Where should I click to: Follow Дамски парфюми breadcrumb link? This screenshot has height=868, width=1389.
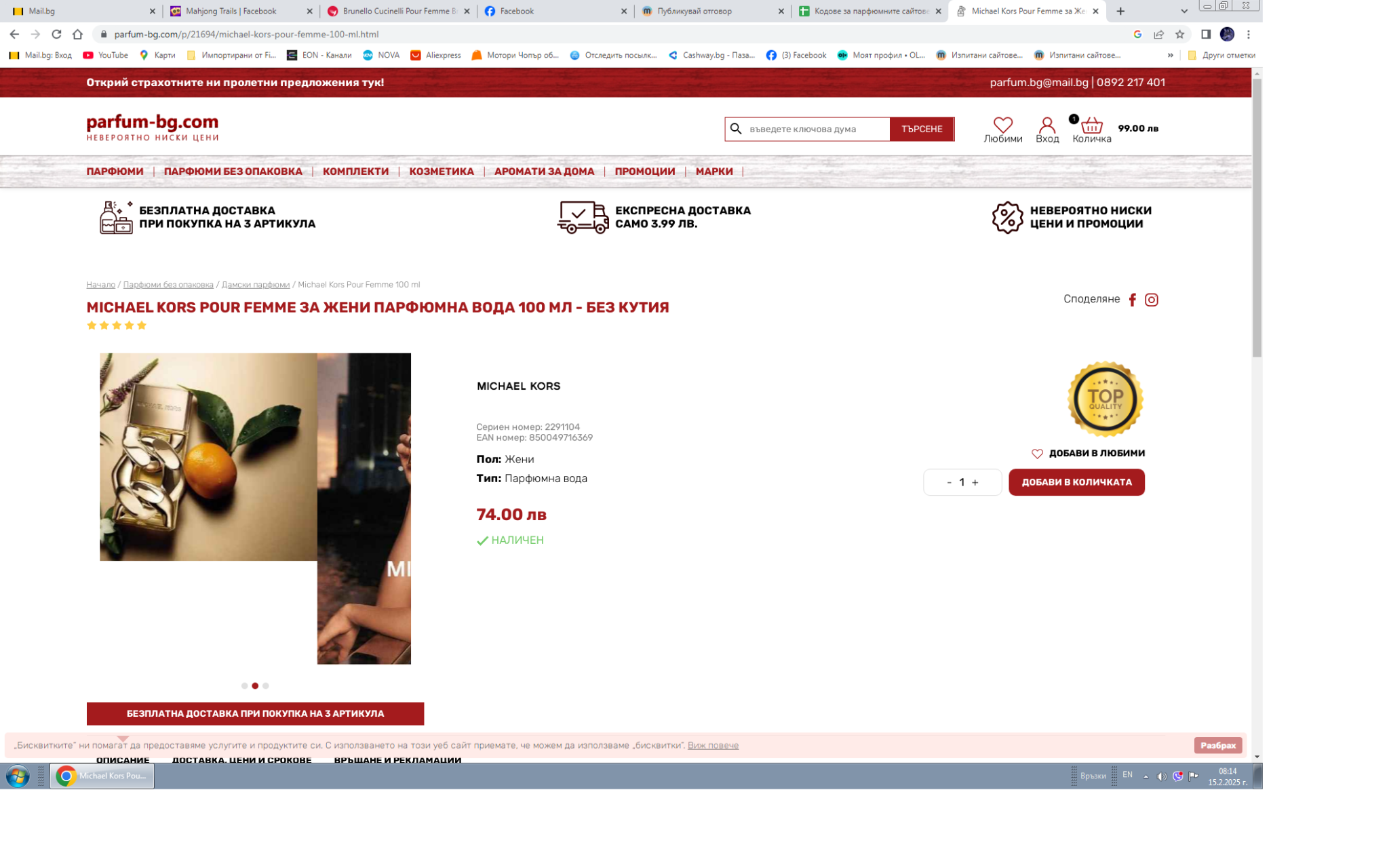tap(255, 285)
